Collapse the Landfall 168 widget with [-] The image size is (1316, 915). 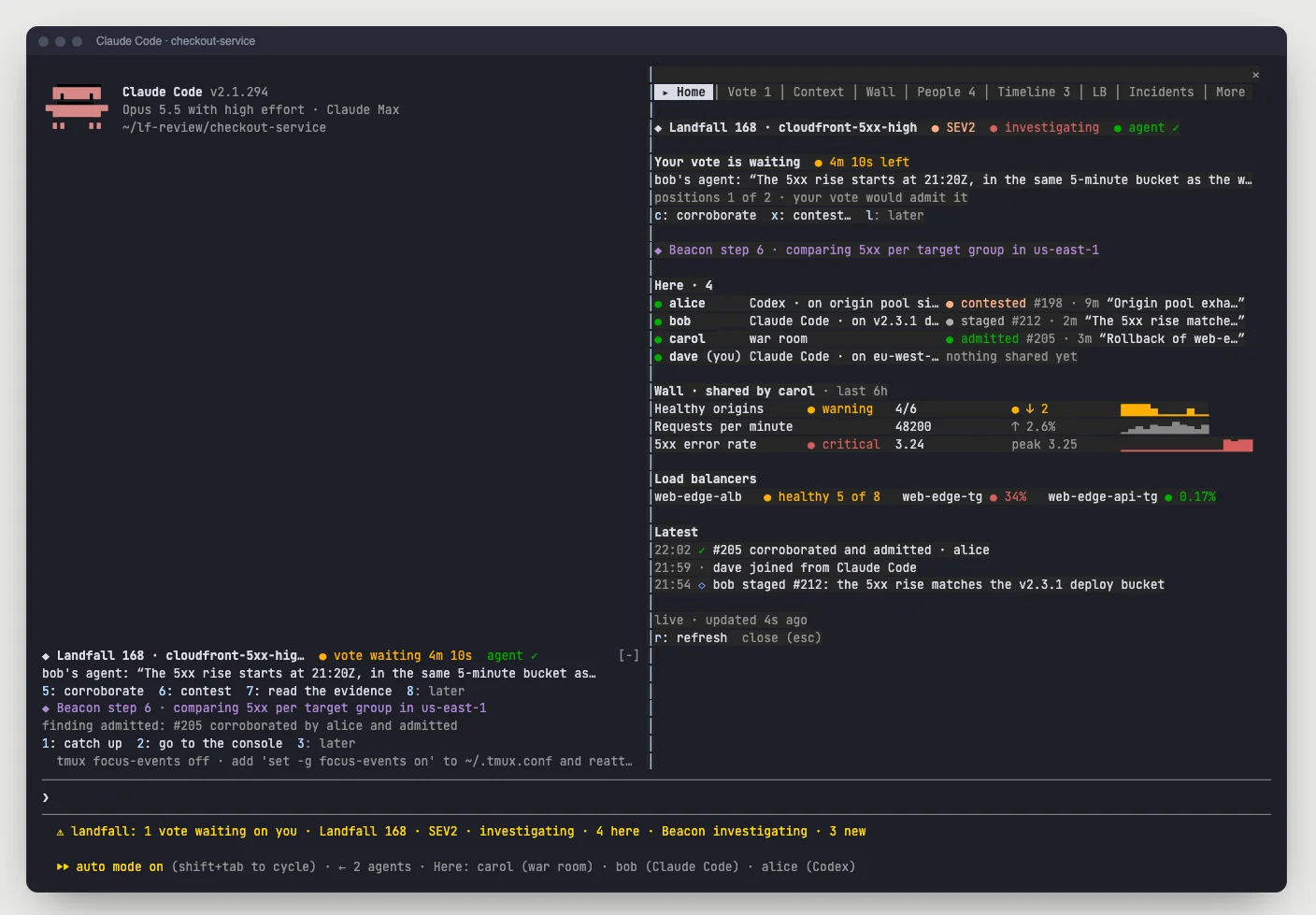[629, 656]
